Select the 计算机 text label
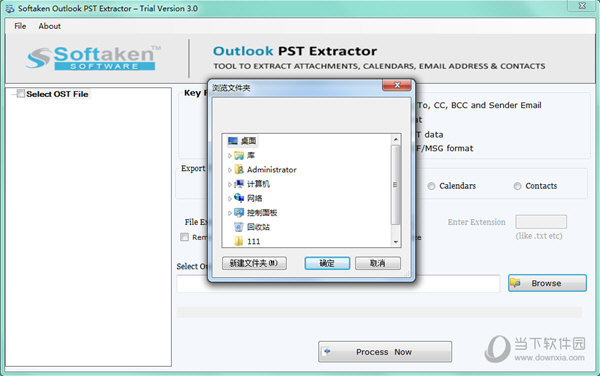The height and width of the screenshot is (376, 600). click(x=258, y=184)
